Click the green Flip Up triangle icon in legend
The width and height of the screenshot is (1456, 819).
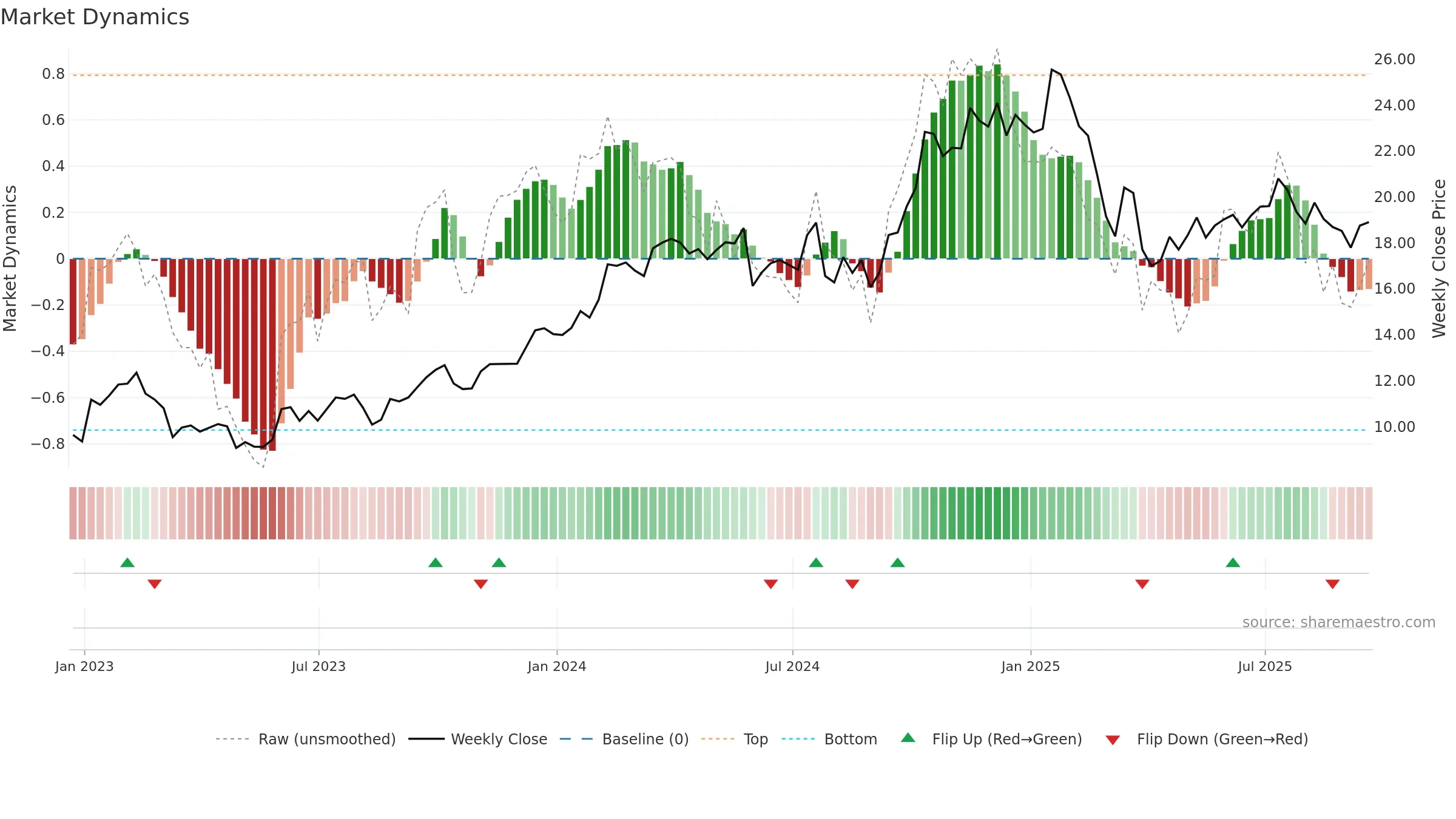coord(908,738)
